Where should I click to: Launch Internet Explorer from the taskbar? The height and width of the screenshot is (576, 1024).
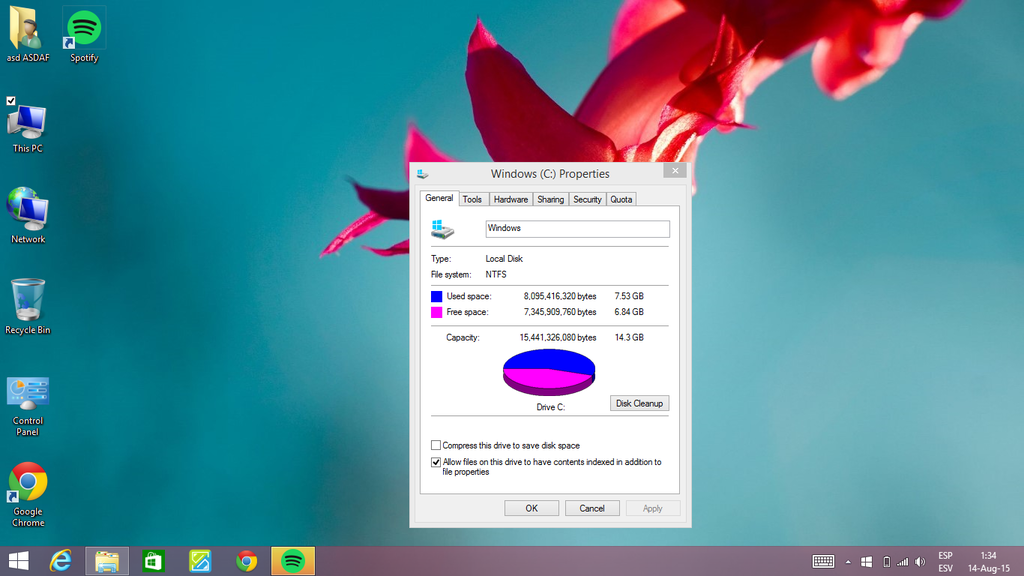pyautogui.click(x=61, y=561)
